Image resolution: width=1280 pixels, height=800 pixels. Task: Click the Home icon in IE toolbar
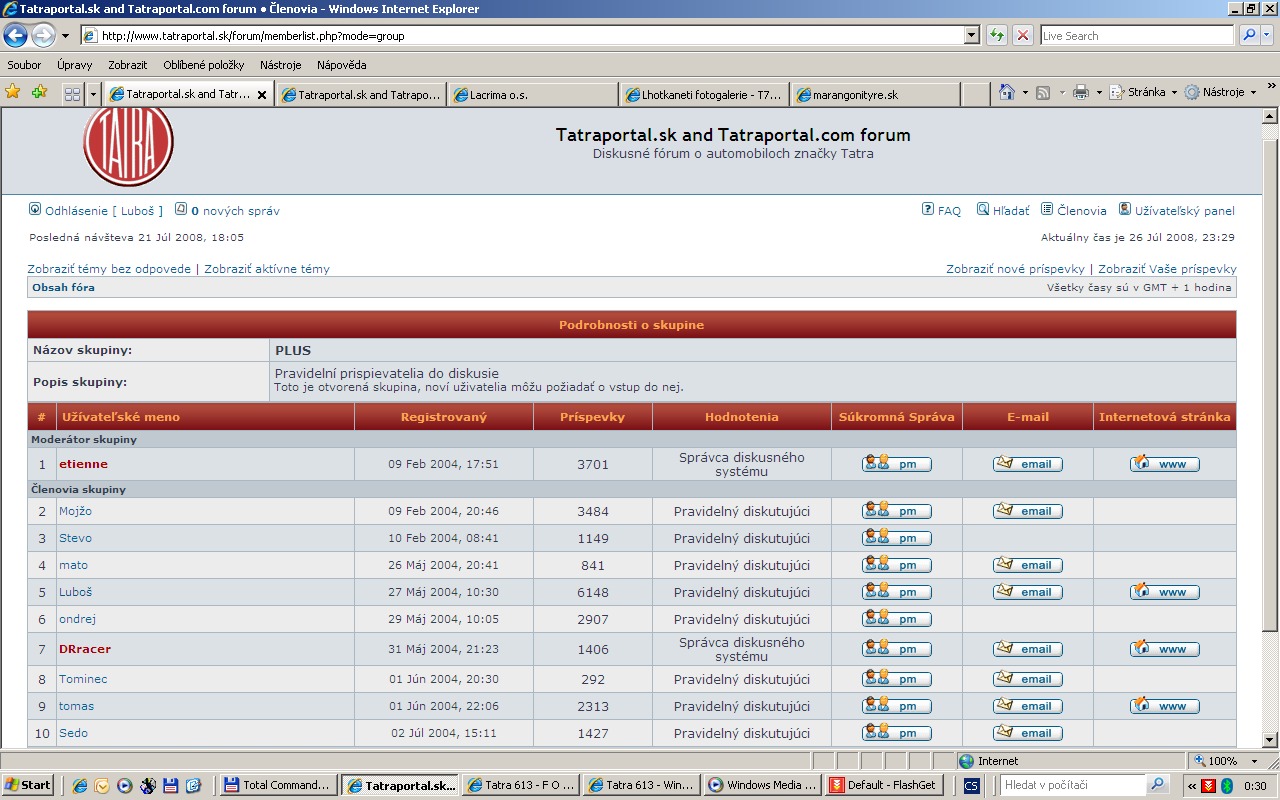[x=1006, y=92]
